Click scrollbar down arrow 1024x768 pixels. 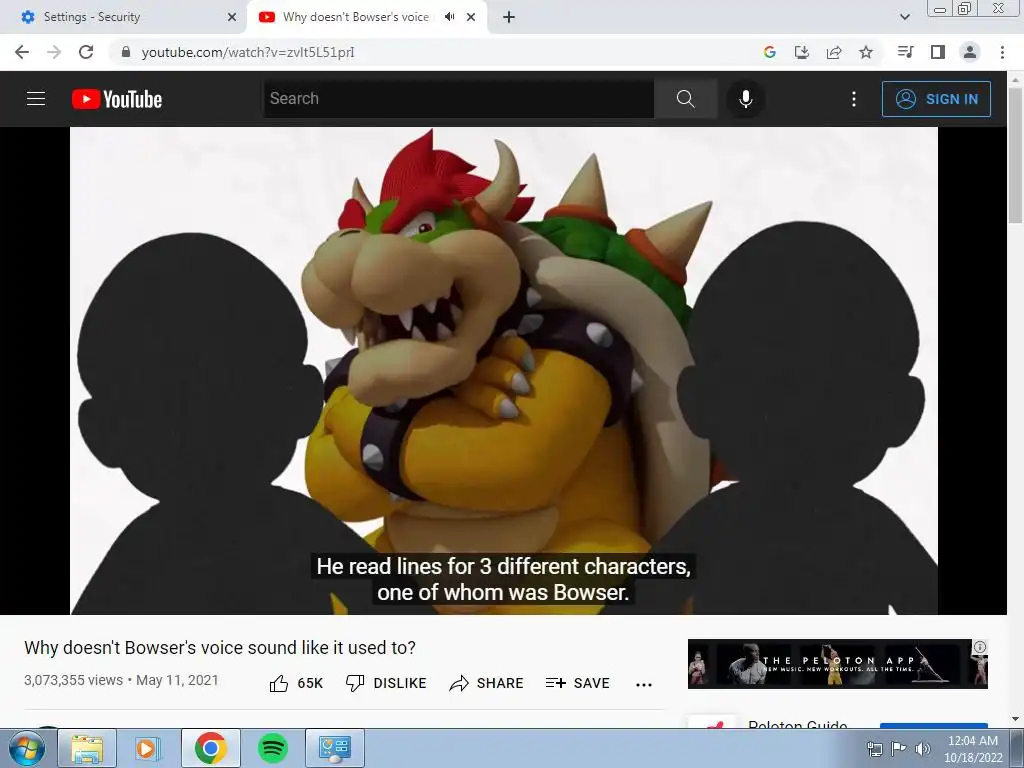point(1015,720)
